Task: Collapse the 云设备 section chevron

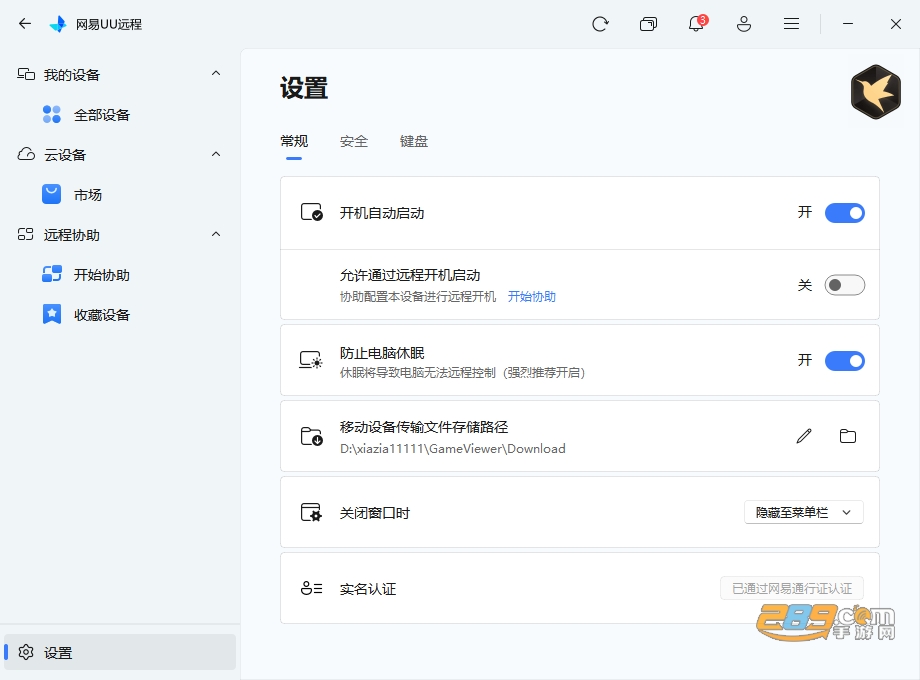Action: 216,154
